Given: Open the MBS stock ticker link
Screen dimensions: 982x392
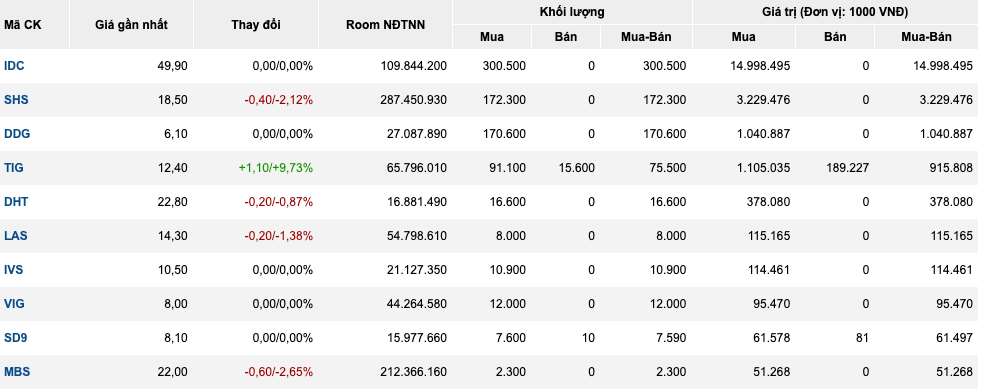Looking at the screenshot, I should click(x=17, y=371).
